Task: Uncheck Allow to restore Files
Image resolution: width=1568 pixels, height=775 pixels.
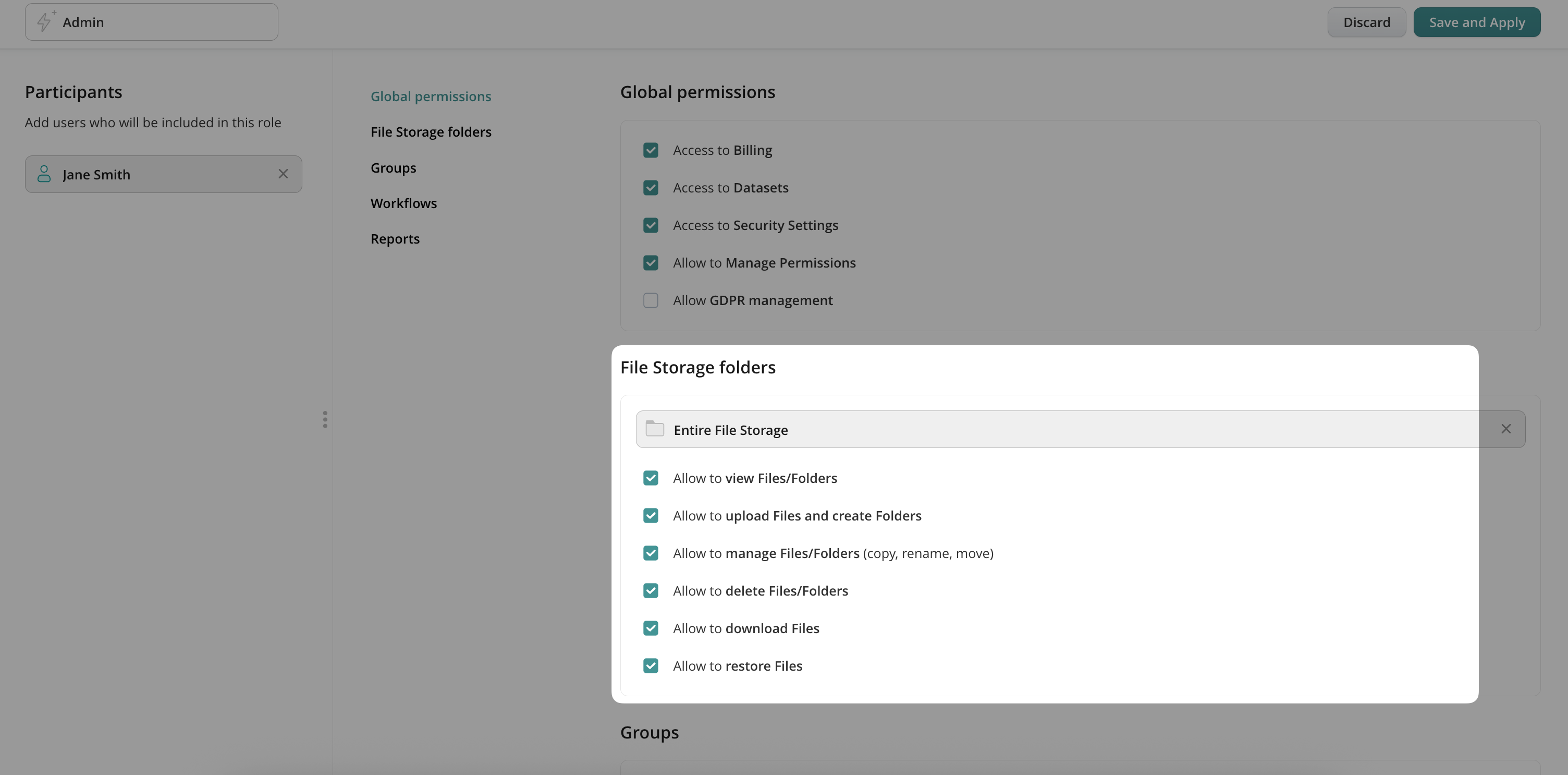Action: tap(650, 666)
